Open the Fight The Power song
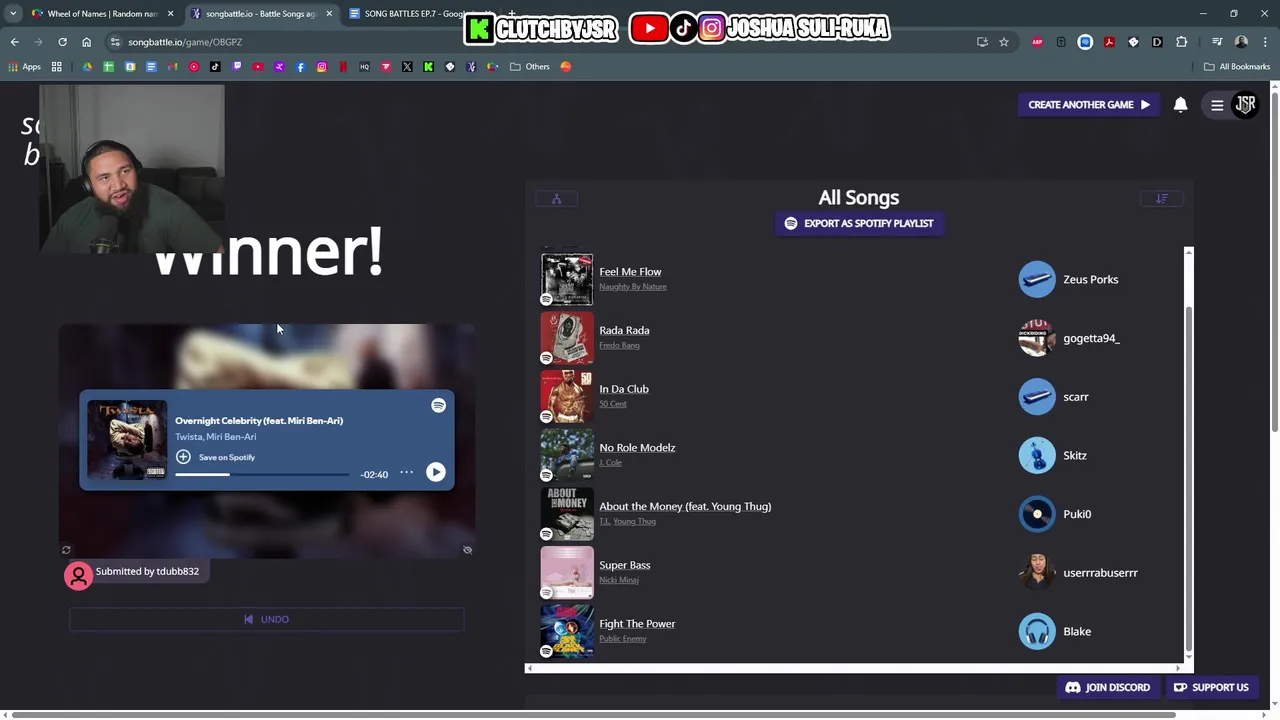 (x=637, y=624)
